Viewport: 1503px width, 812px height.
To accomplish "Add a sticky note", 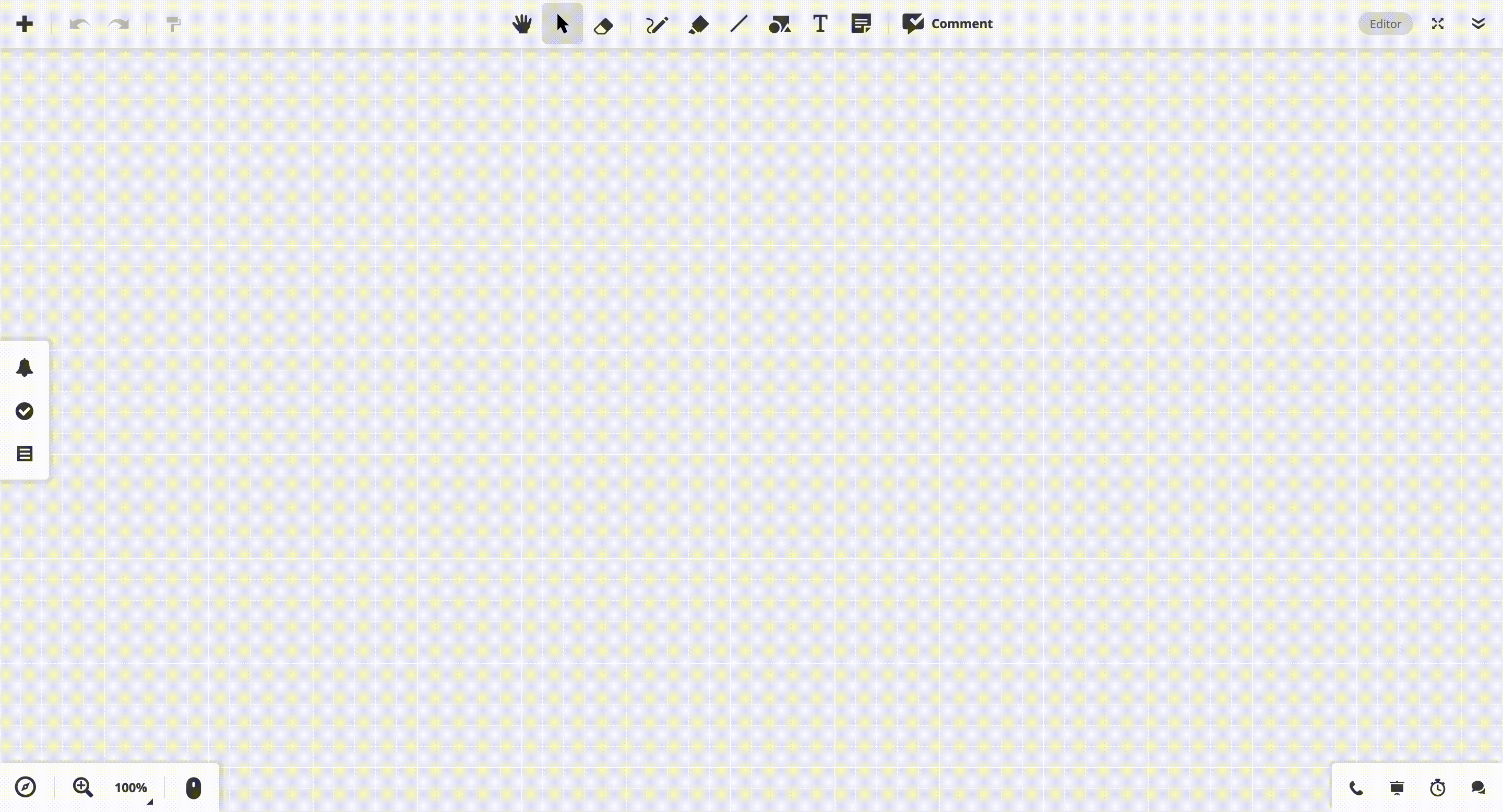I will [x=861, y=23].
